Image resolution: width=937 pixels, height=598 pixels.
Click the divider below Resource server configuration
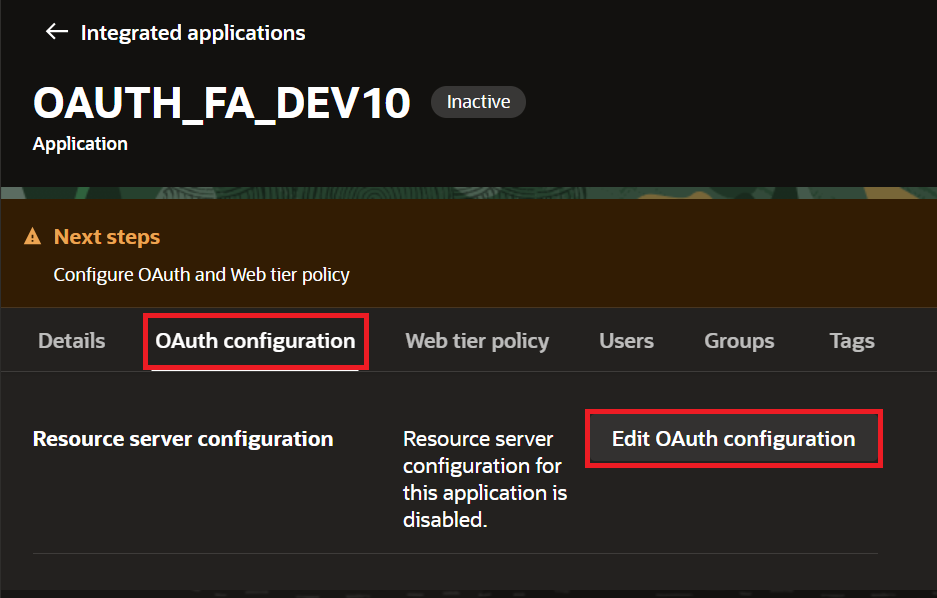455,553
